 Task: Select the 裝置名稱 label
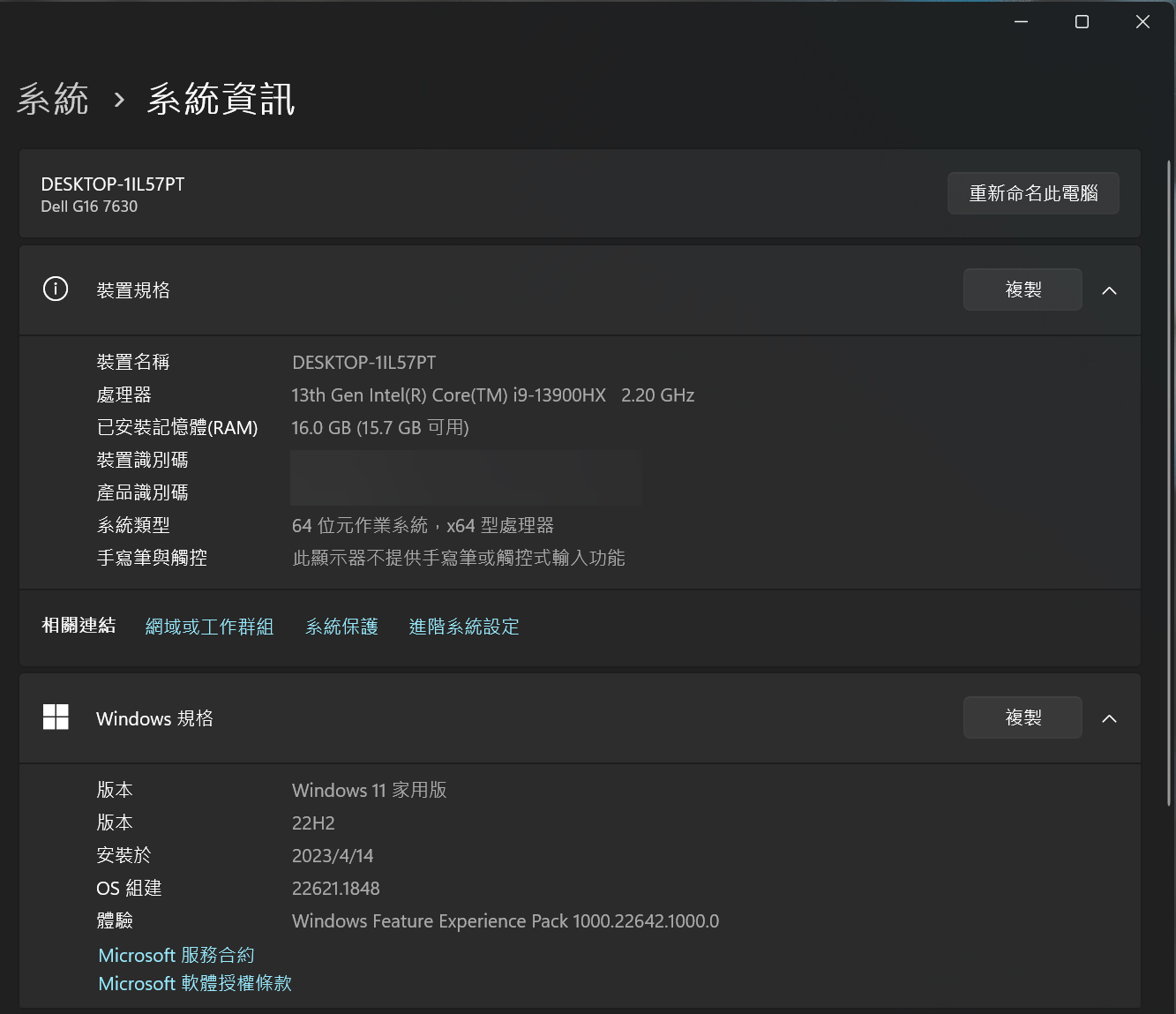click(x=133, y=362)
